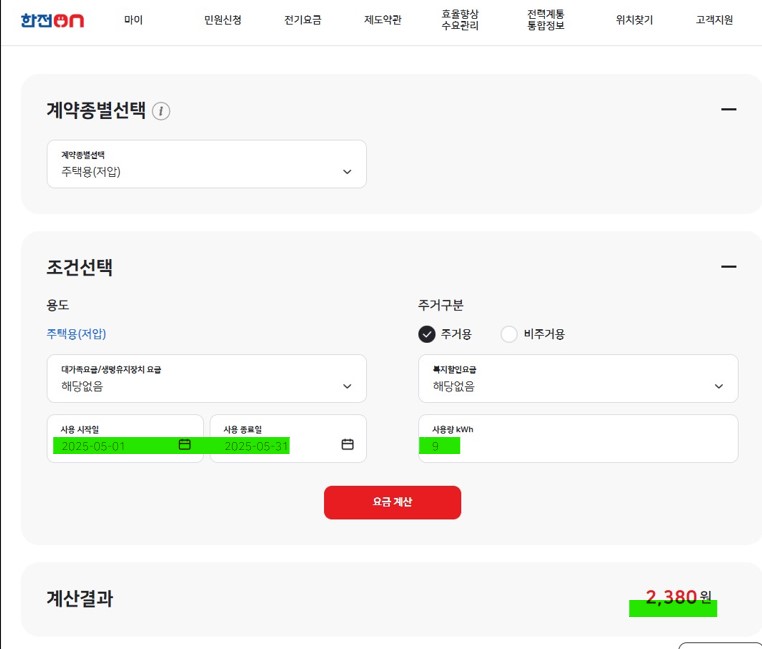Select the 주거용 radio option
Image resolution: width=762 pixels, height=649 pixels.
tap(427, 334)
